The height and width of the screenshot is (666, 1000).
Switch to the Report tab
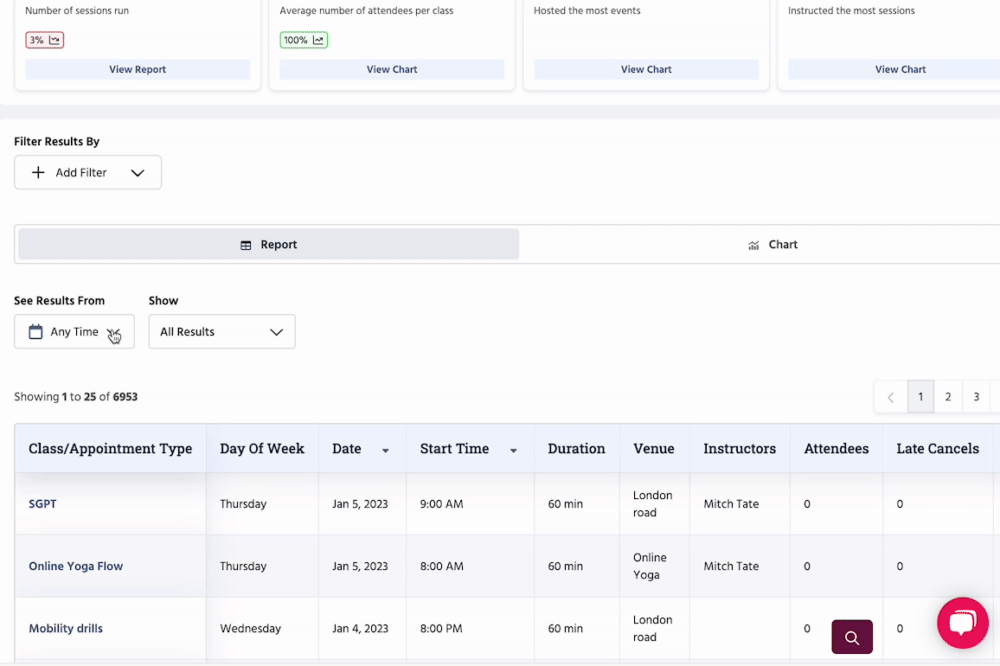pyautogui.click(x=268, y=245)
